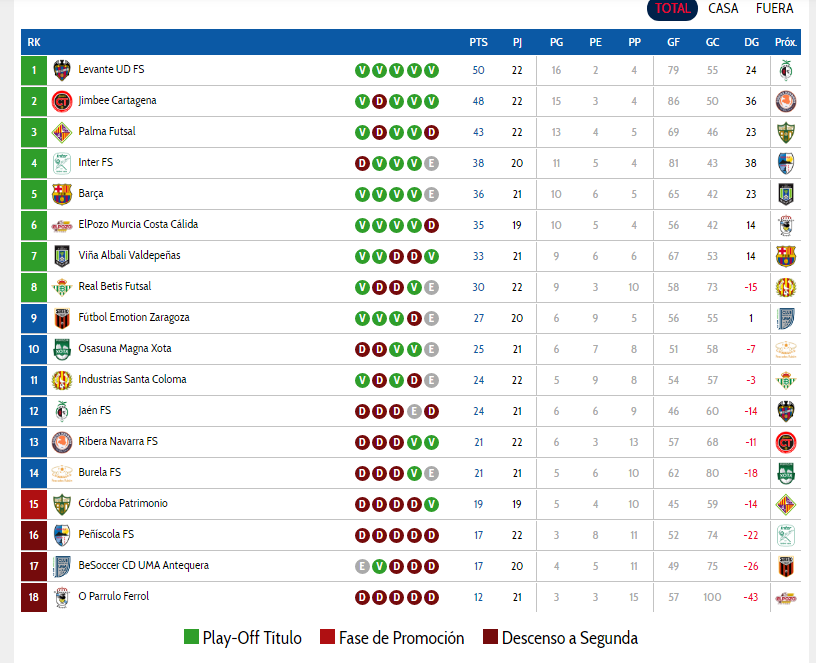Sort table by DG column header

(752, 42)
